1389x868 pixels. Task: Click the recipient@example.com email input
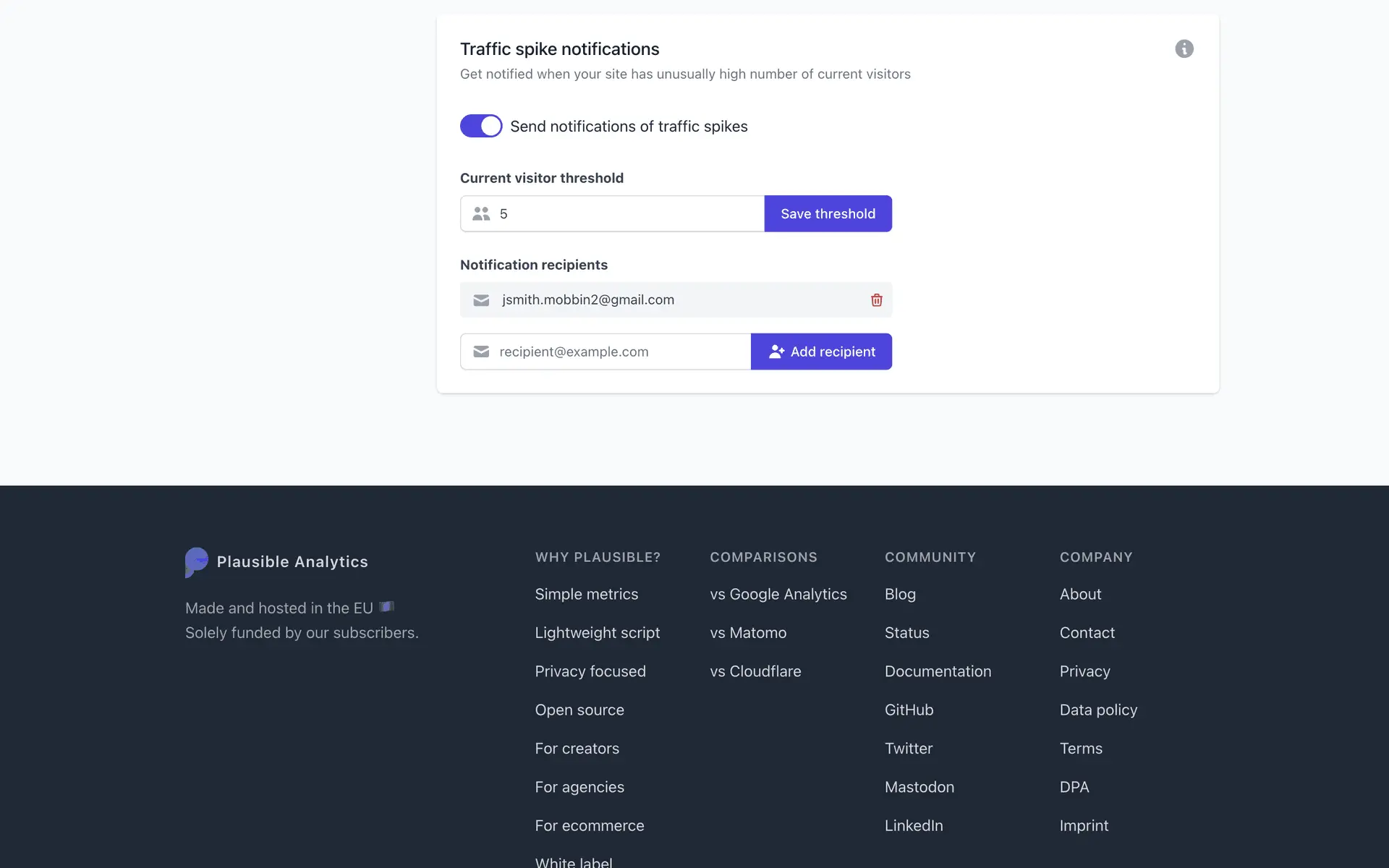point(619,352)
